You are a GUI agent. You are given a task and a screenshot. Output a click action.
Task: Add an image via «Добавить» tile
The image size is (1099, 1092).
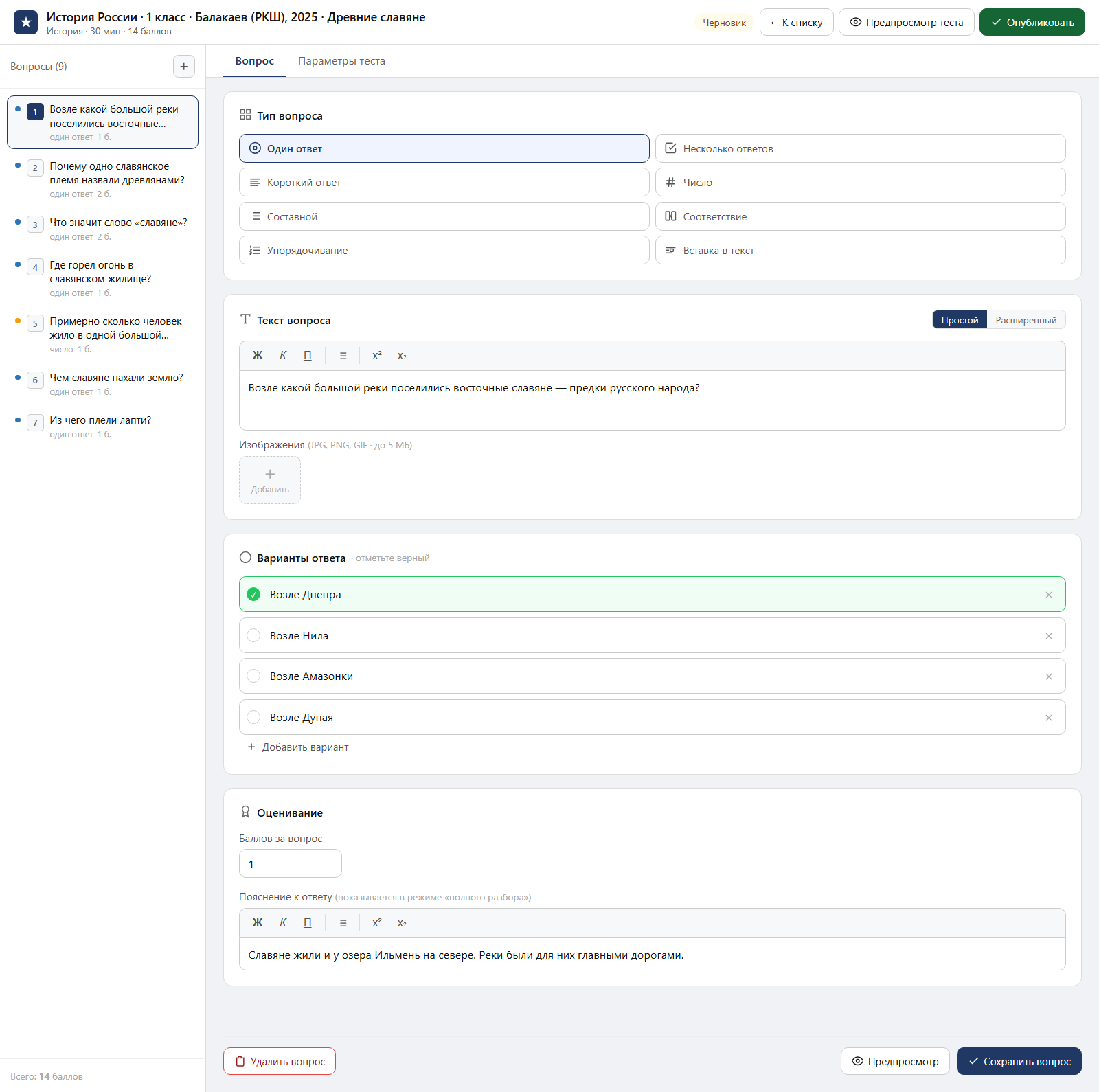[270, 481]
